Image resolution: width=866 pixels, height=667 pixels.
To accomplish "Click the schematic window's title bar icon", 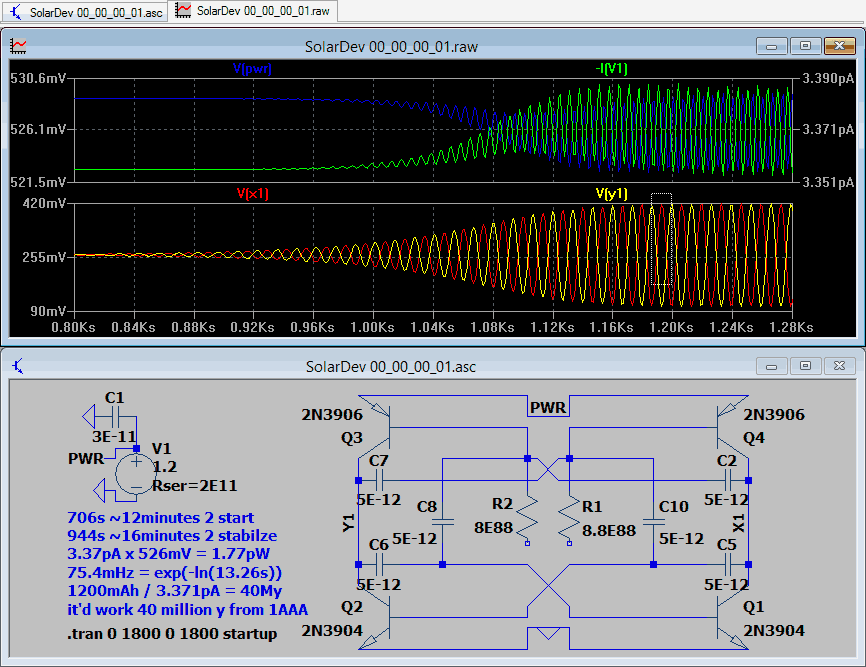I will [x=19, y=366].
